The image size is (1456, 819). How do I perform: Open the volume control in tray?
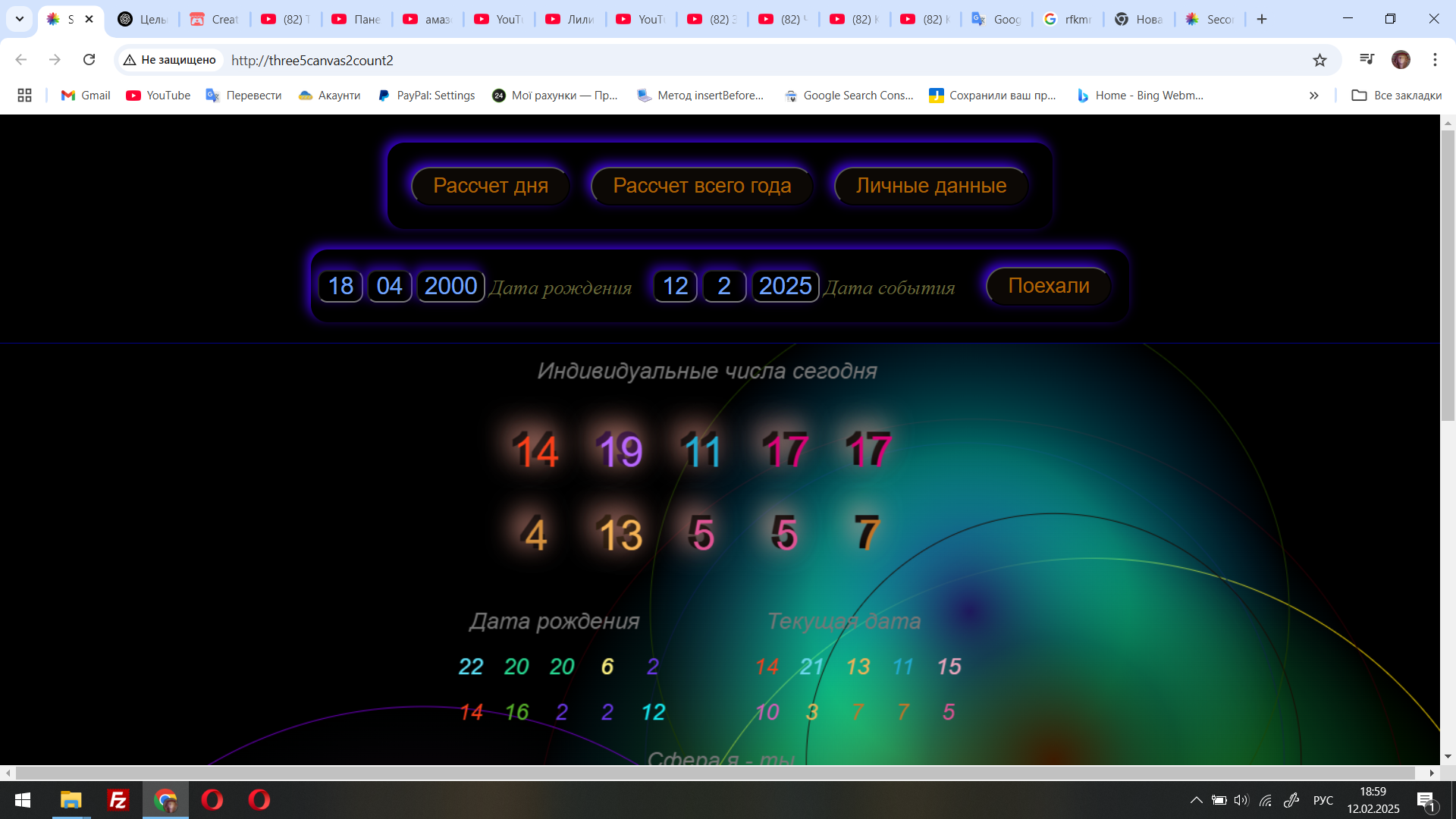tap(1241, 800)
